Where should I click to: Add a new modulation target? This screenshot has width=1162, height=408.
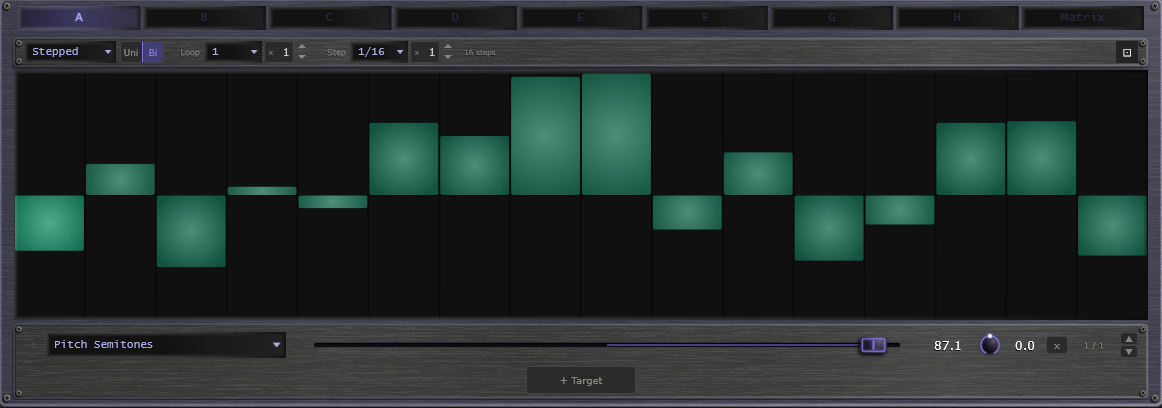point(581,381)
